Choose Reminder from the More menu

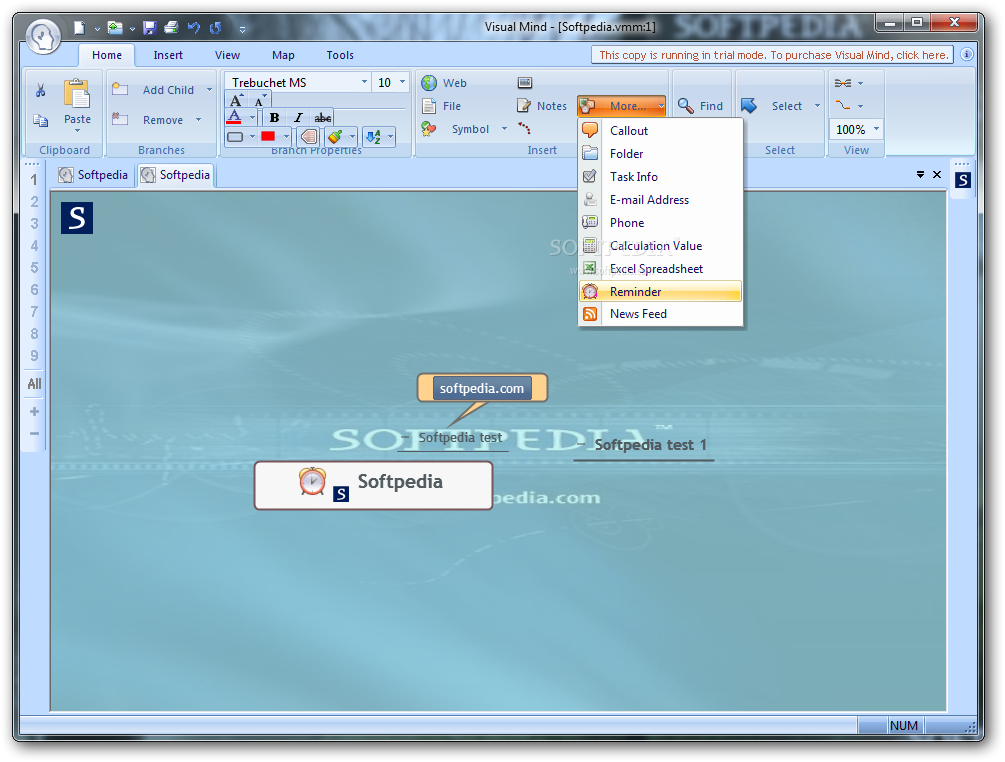[x=660, y=292]
